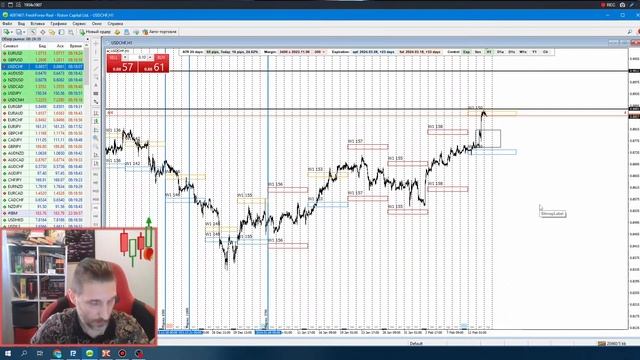Open the Strategy Tester icon
640x360 pixels.
tap(71, 32)
